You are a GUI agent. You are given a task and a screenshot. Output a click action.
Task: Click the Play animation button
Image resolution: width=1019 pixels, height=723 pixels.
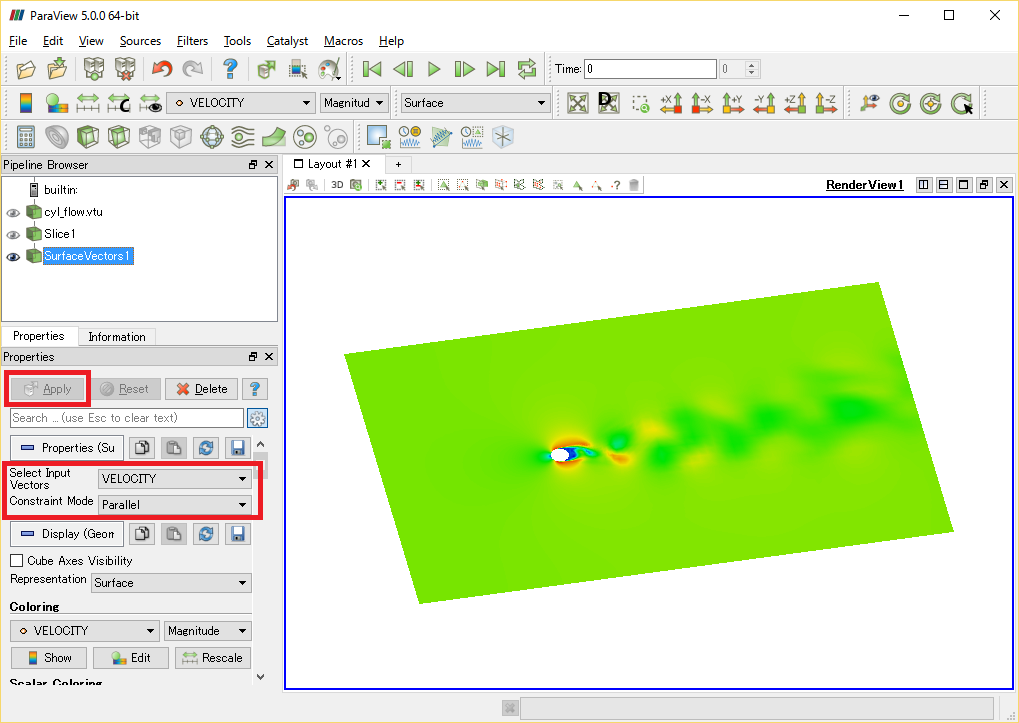click(x=434, y=69)
